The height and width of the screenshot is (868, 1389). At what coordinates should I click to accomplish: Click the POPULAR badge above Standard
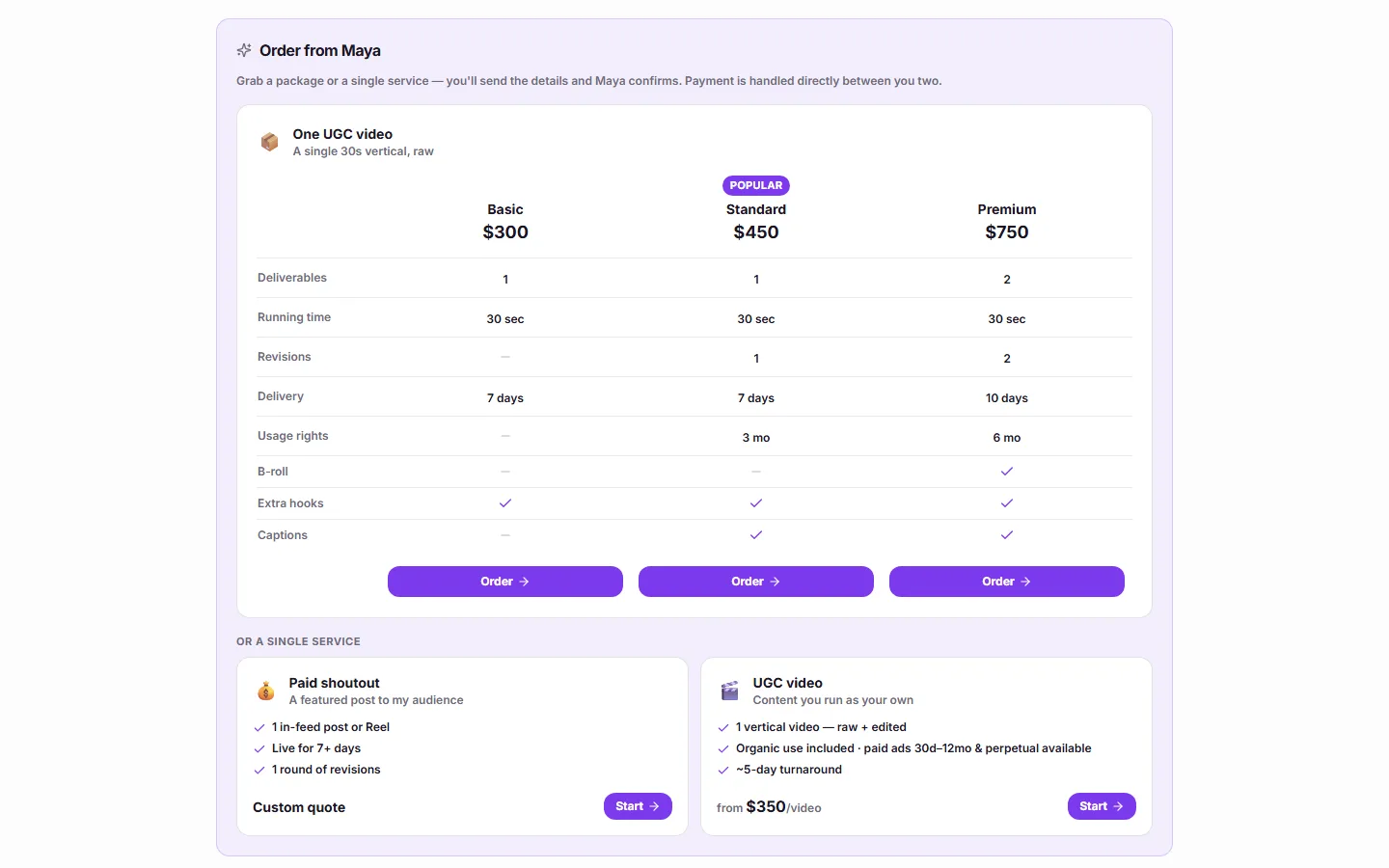[x=756, y=185]
